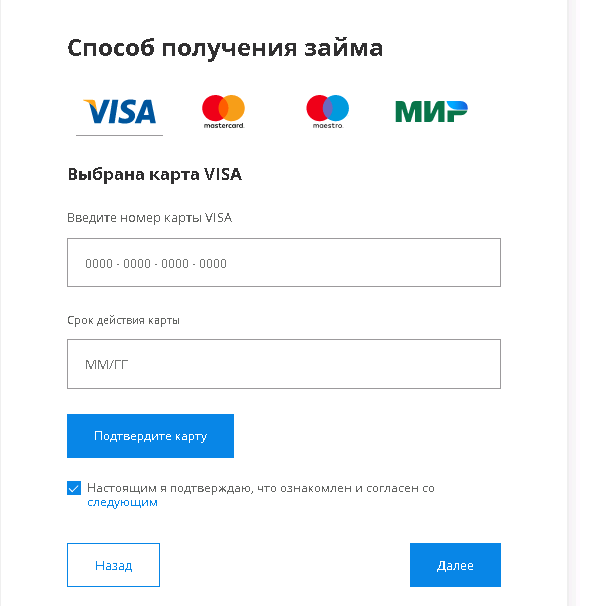Click the 'Настоящим я подтверждаю' agreement text
Viewport: 603px width, 606px height.
tap(260, 488)
